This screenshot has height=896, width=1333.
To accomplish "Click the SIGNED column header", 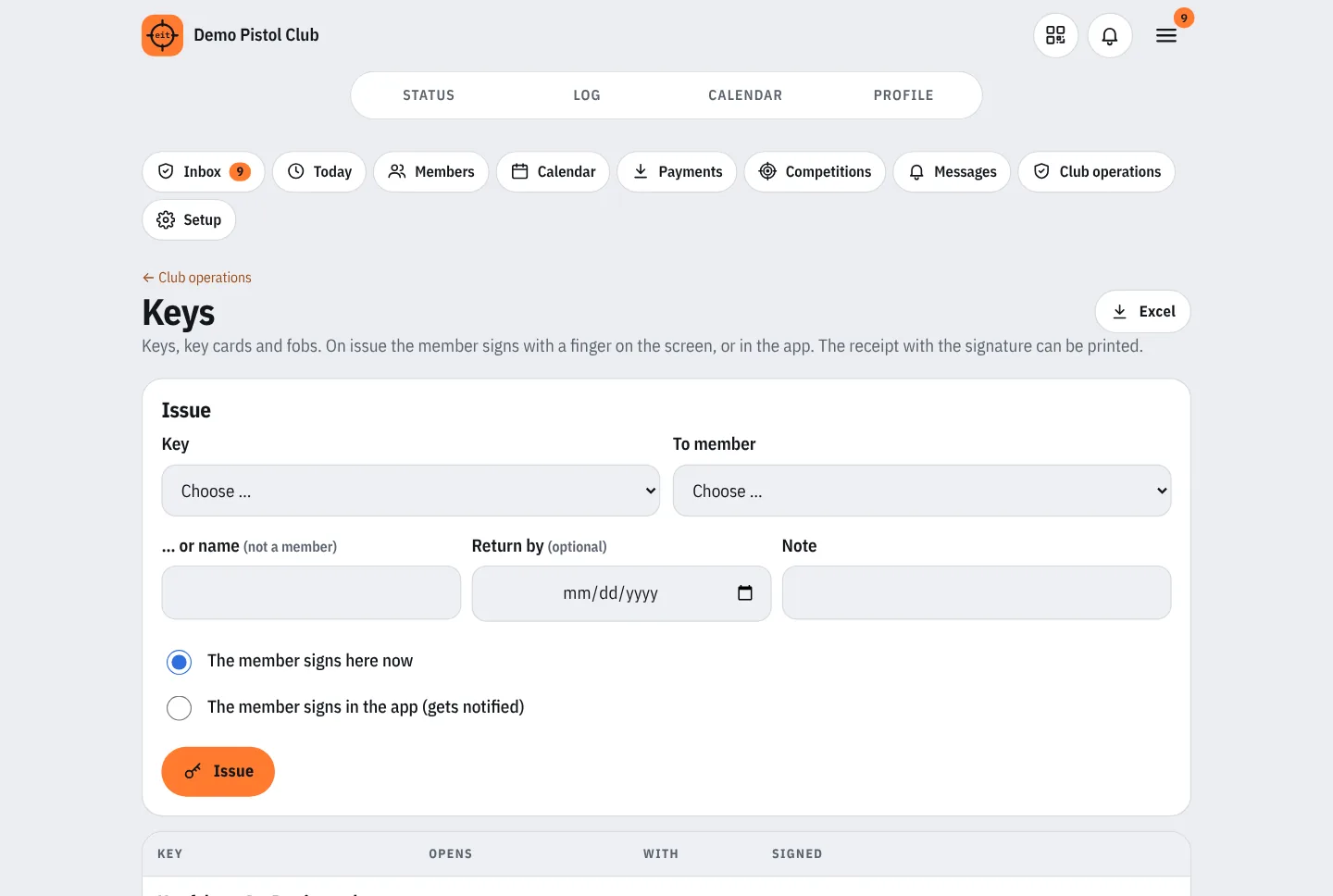I will [x=797, y=854].
